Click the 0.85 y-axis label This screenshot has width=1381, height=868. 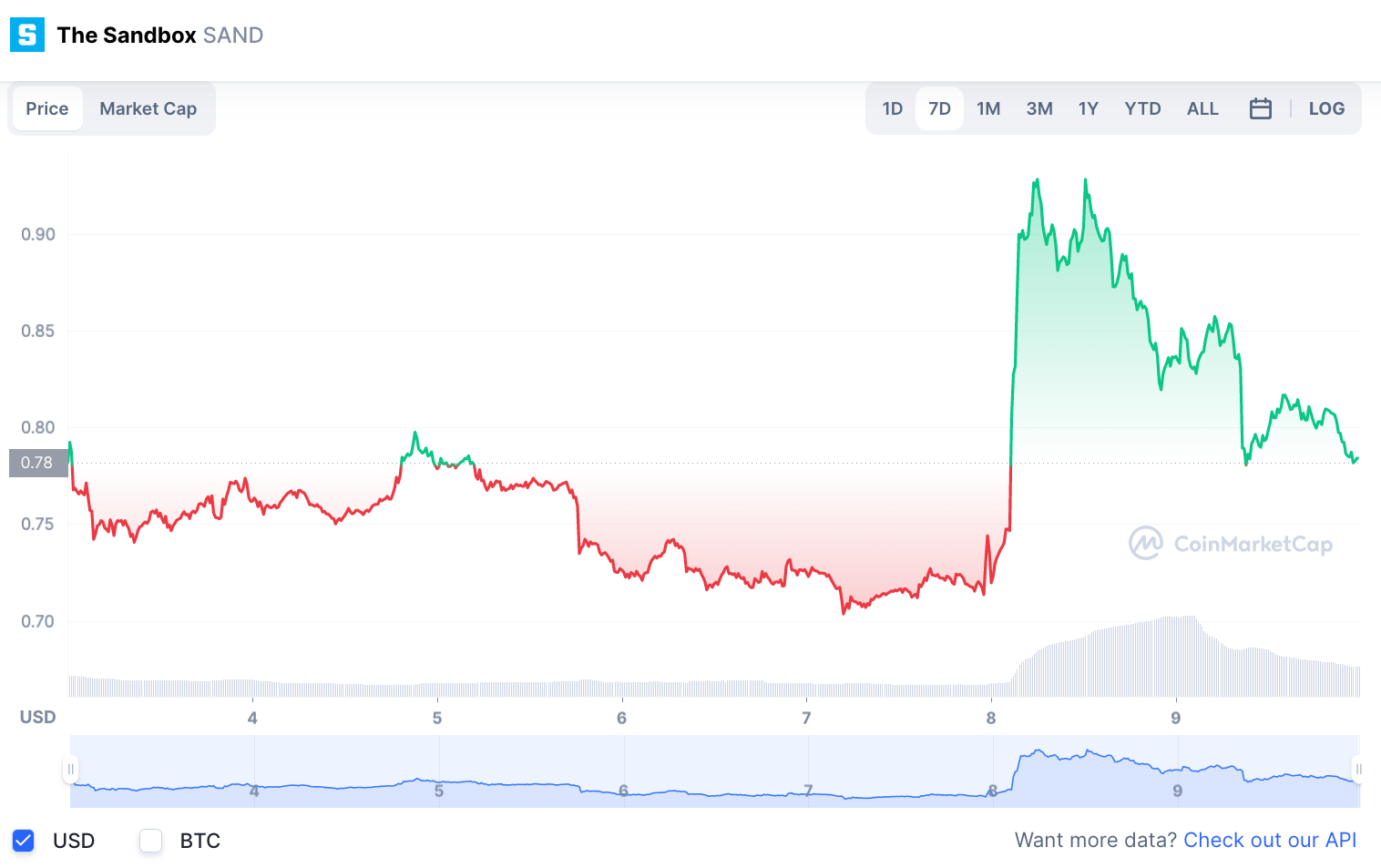pyautogui.click(x=38, y=331)
